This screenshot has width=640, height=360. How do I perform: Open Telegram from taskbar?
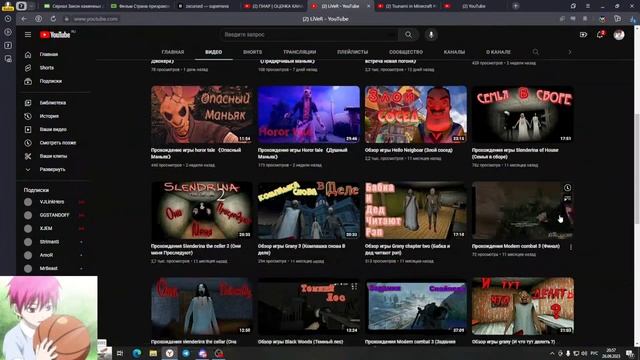(x=186, y=353)
